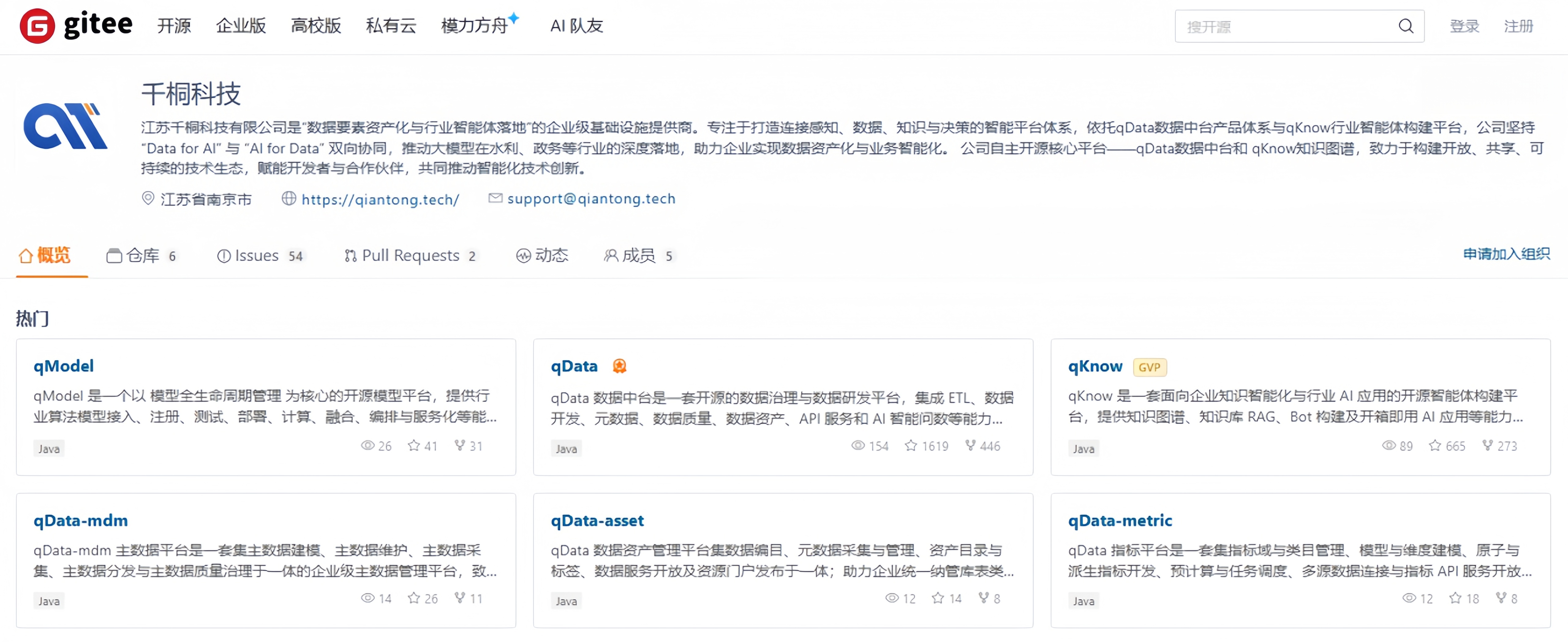This screenshot has width=1568, height=642.
Task: Click the qData recommended badge icon
Action: tap(619, 366)
